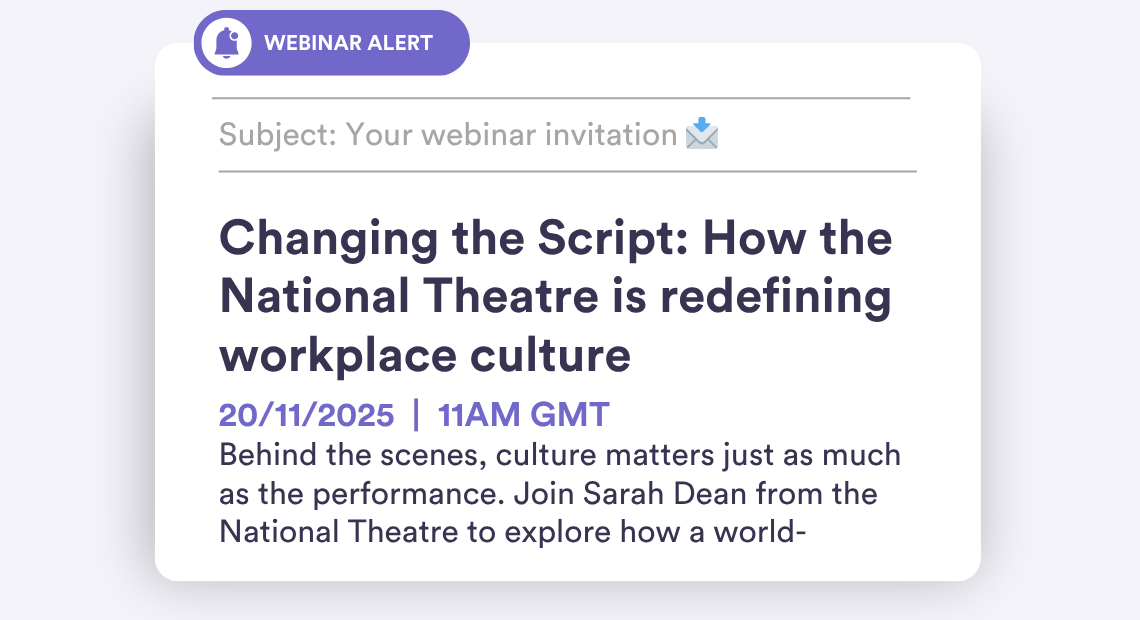The image size is (1140, 620).
Task: Click the divider line above the subject
Action: (x=565, y=98)
